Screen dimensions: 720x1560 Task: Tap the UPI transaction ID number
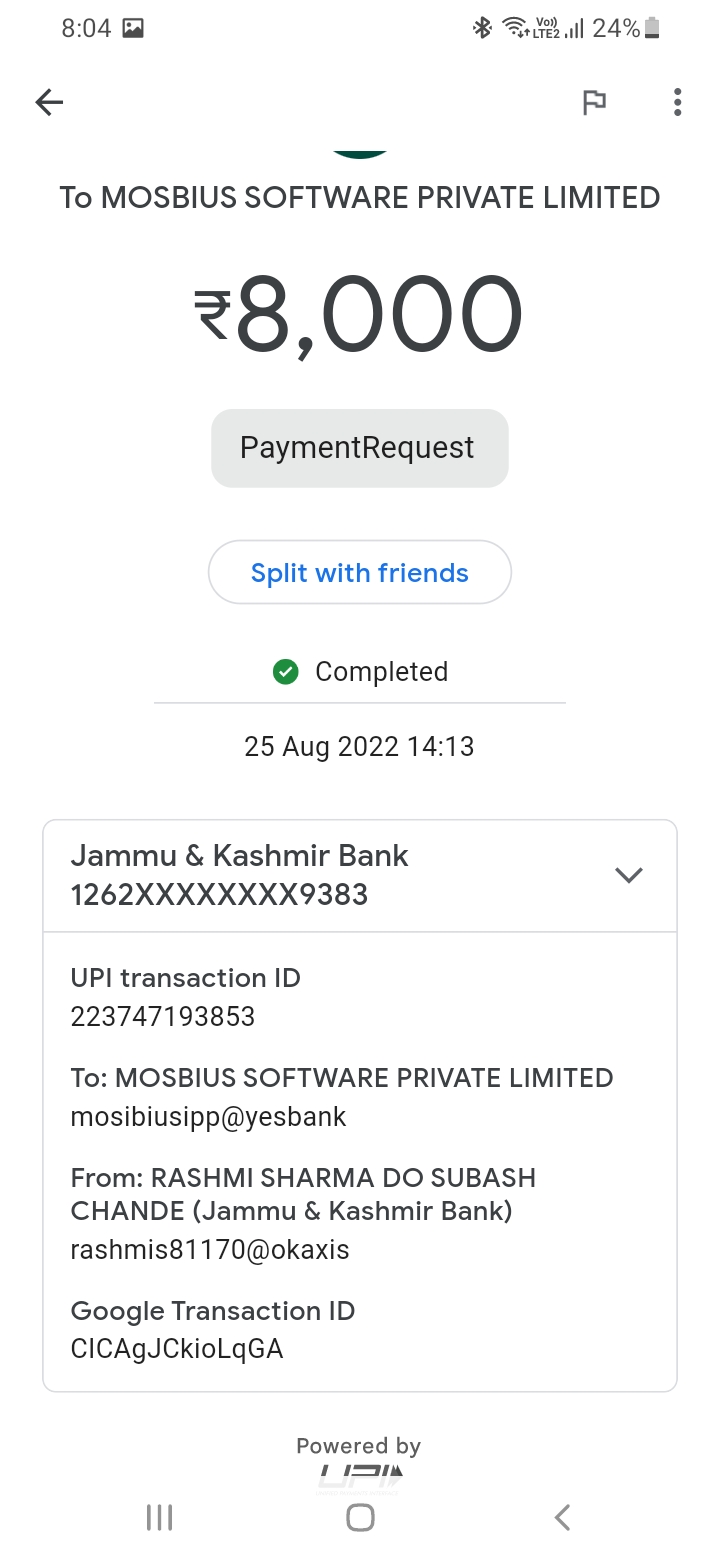point(163,1017)
